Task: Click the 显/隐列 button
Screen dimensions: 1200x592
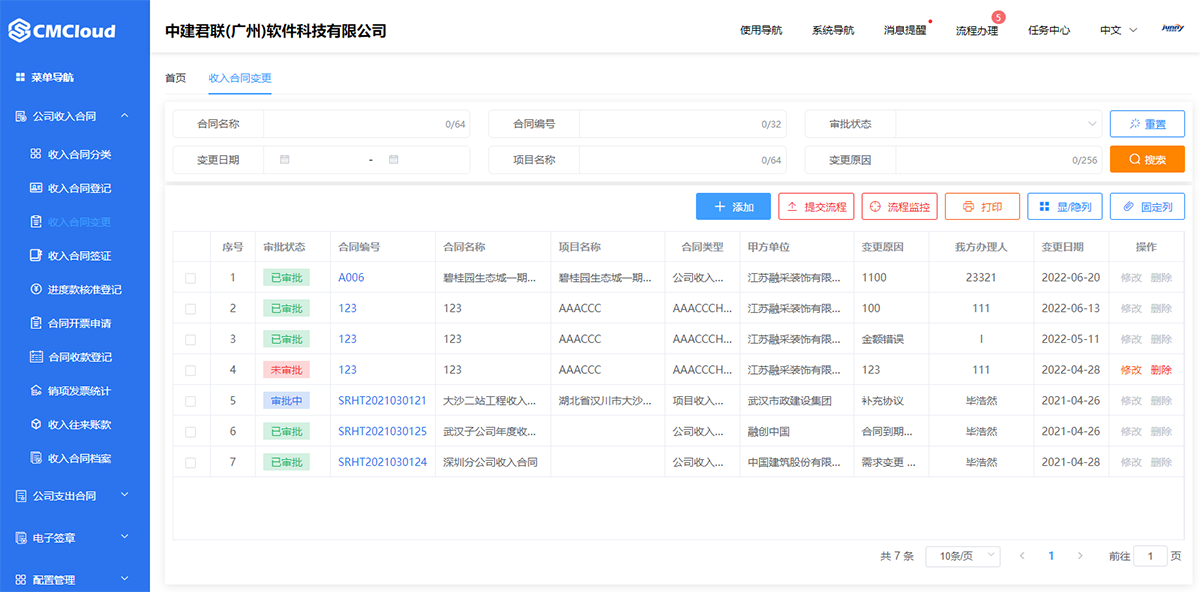Action: click(1065, 207)
